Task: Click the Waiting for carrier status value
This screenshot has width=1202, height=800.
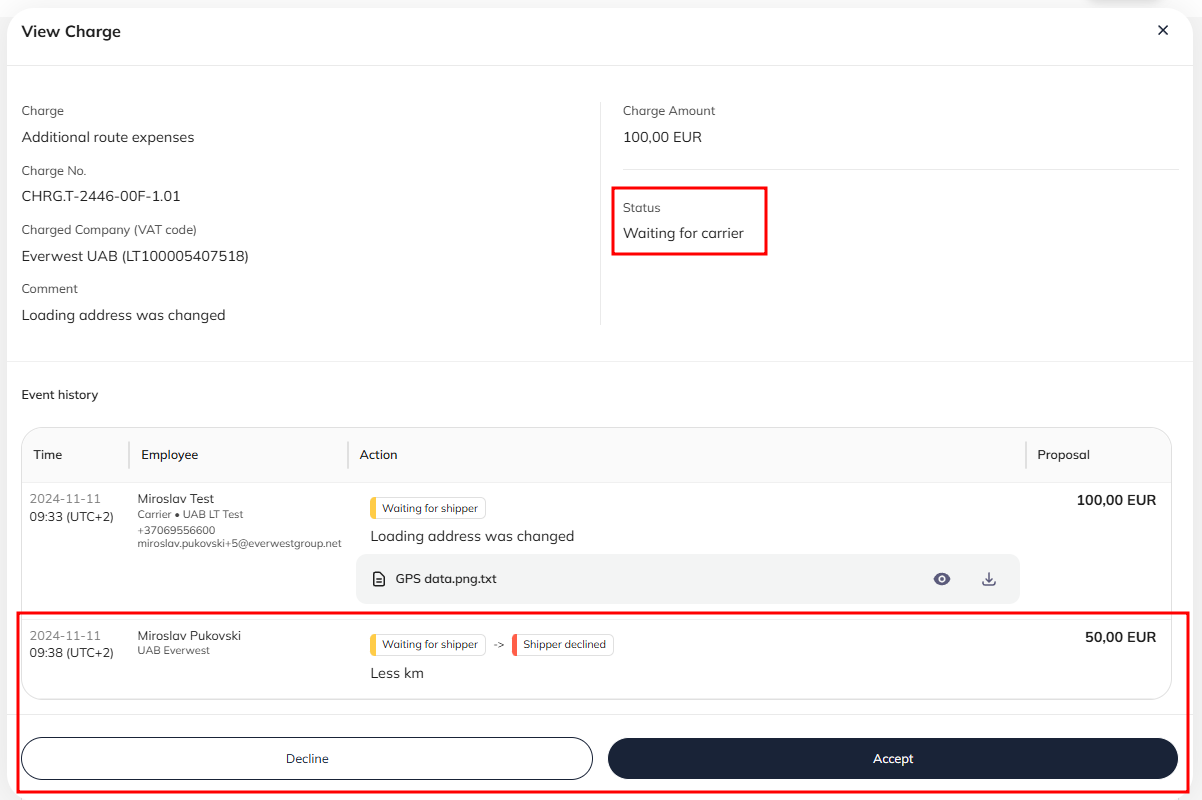Action: pos(683,233)
